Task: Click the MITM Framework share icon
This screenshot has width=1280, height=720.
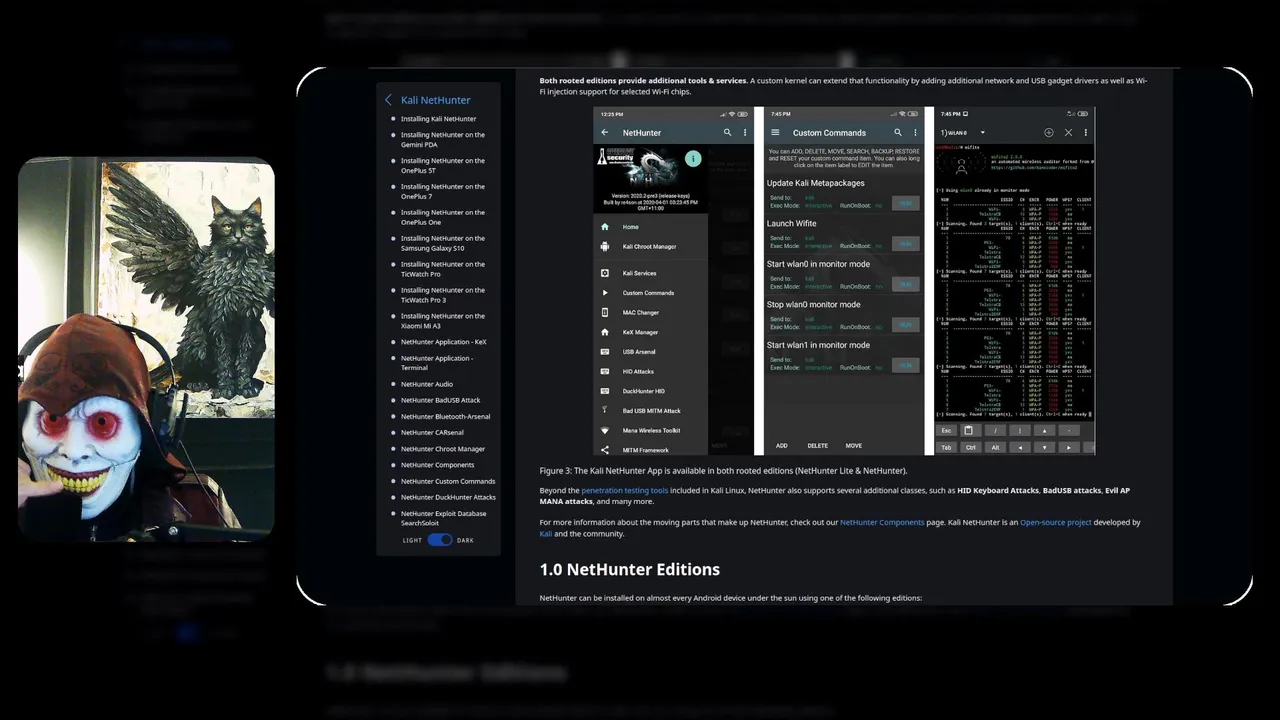Action: (x=604, y=450)
